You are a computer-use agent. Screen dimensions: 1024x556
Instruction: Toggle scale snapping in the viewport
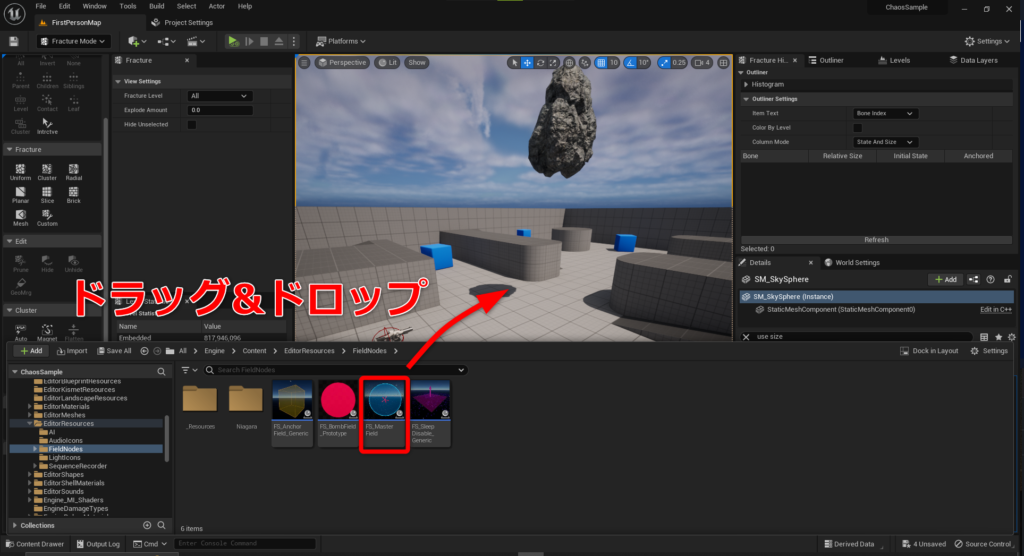pos(664,63)
